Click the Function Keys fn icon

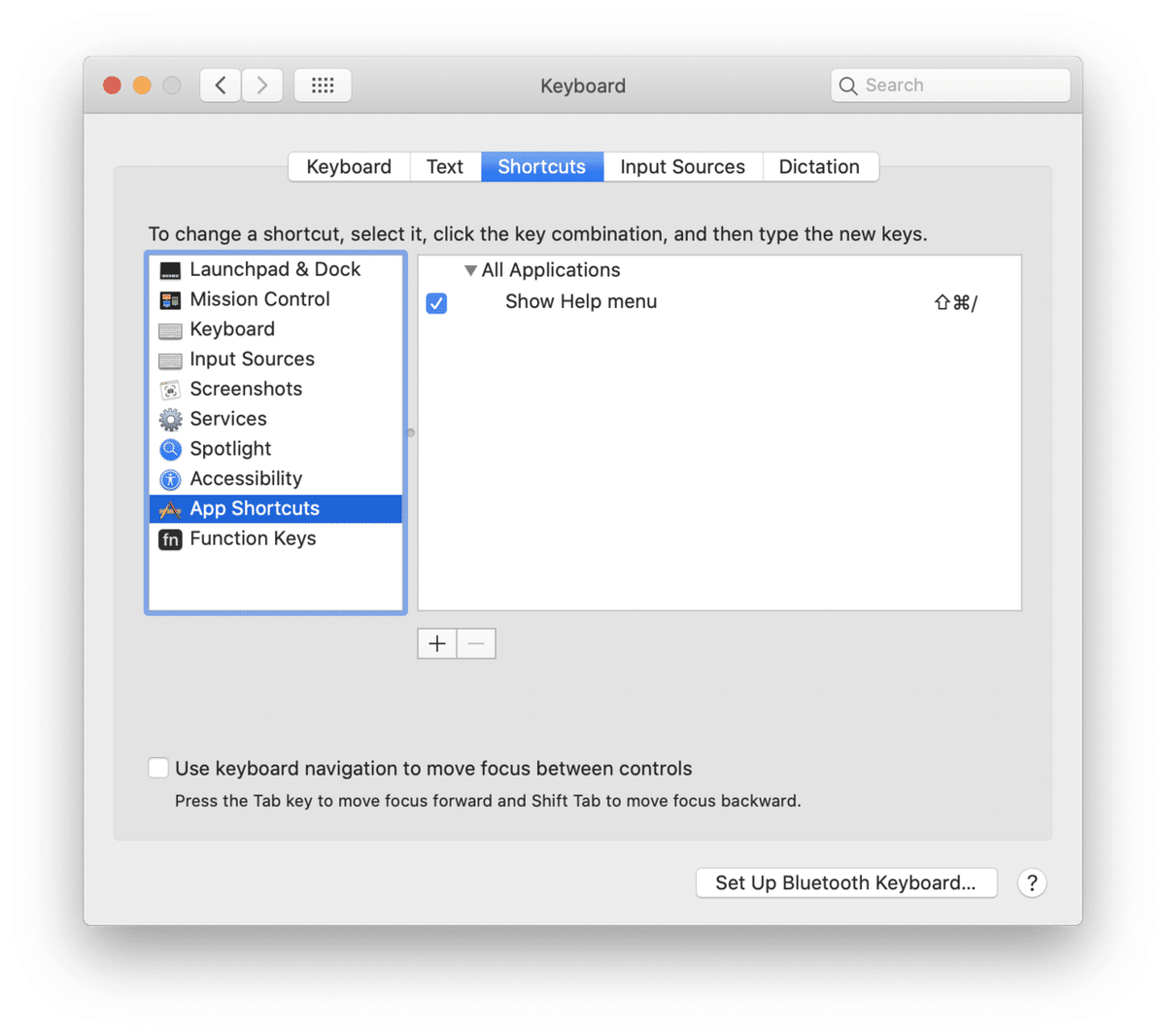point(169,538)
